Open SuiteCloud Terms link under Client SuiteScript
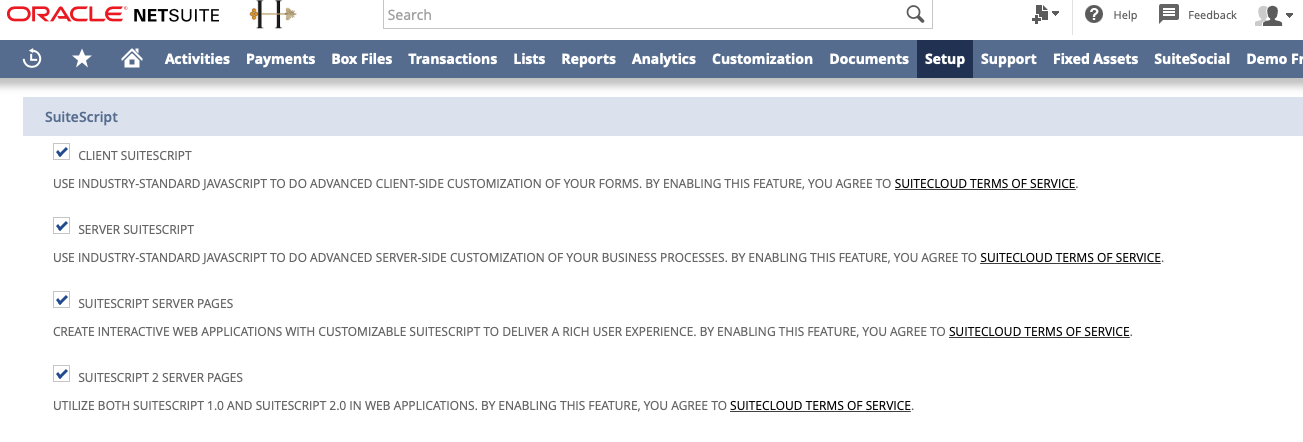The image size is (1303, 442). (x=985, y=184)
